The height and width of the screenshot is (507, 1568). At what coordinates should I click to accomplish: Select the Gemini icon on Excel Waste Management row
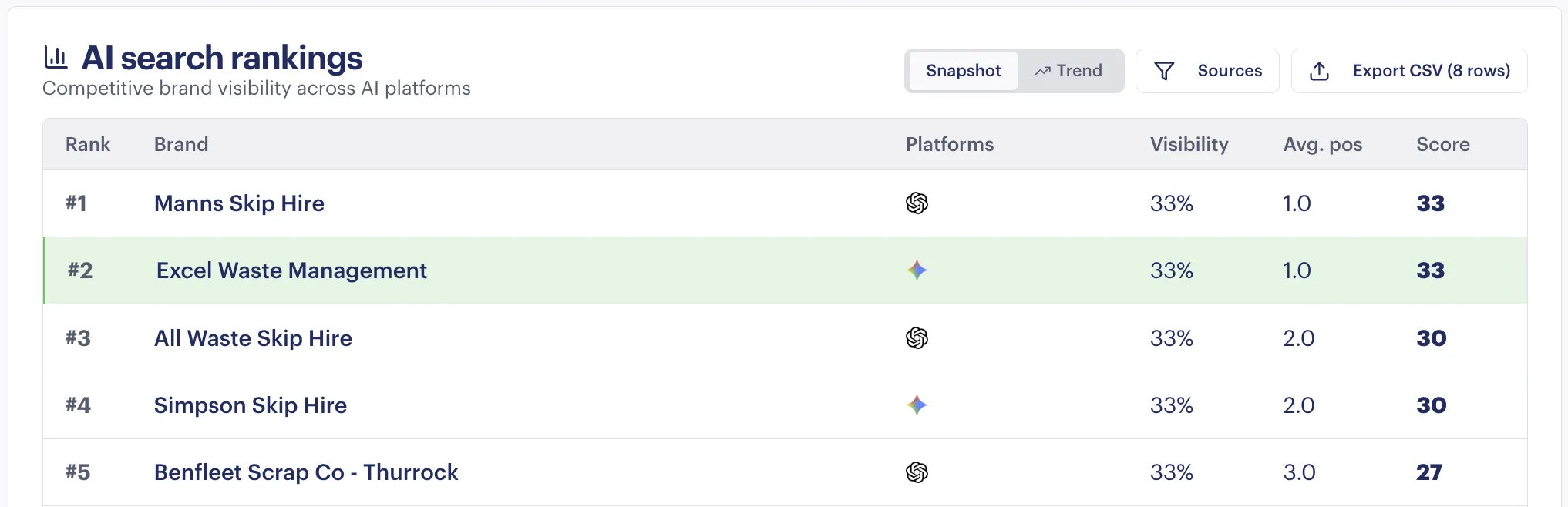[x=917, y=270]
